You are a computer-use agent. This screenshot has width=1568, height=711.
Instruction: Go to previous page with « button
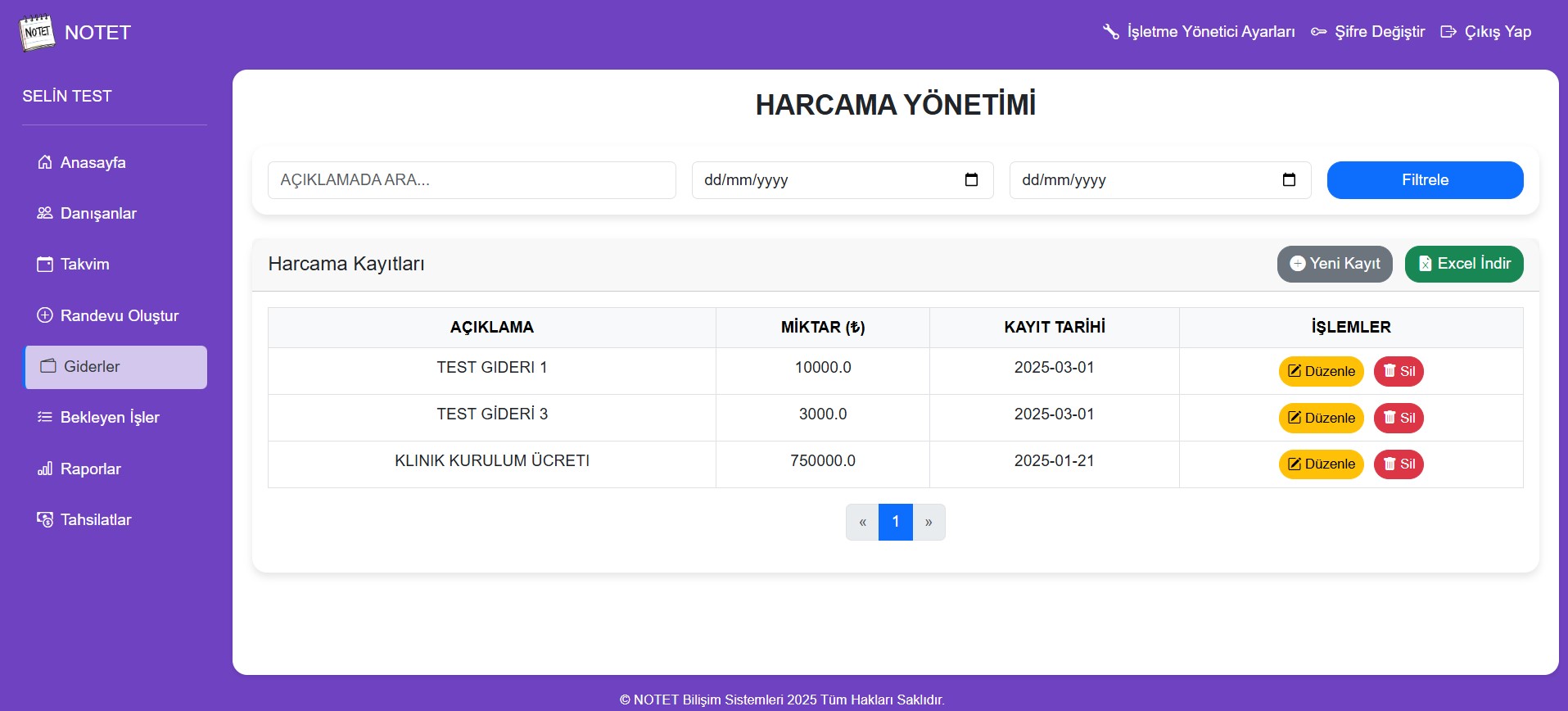tap(862, 522)
